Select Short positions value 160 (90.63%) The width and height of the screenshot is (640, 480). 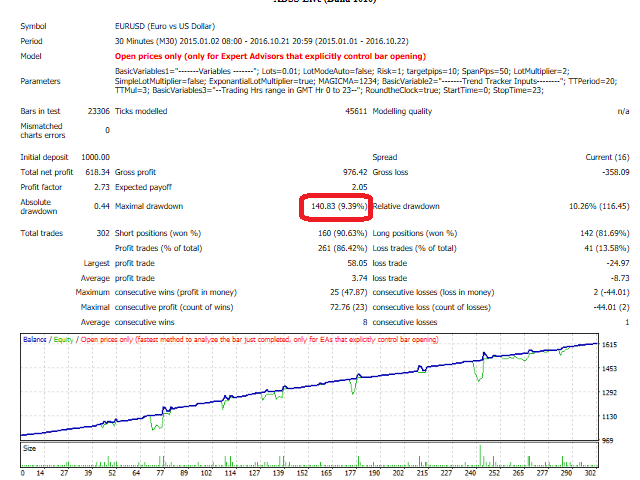click(342, 233)
